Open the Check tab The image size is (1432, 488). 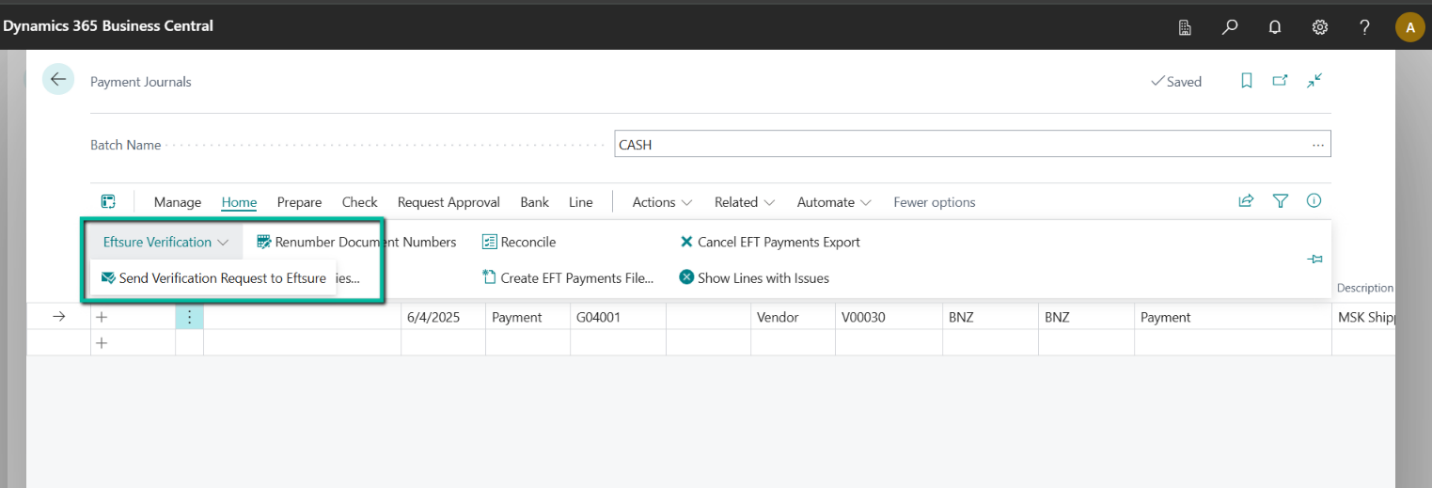[359, 202]
